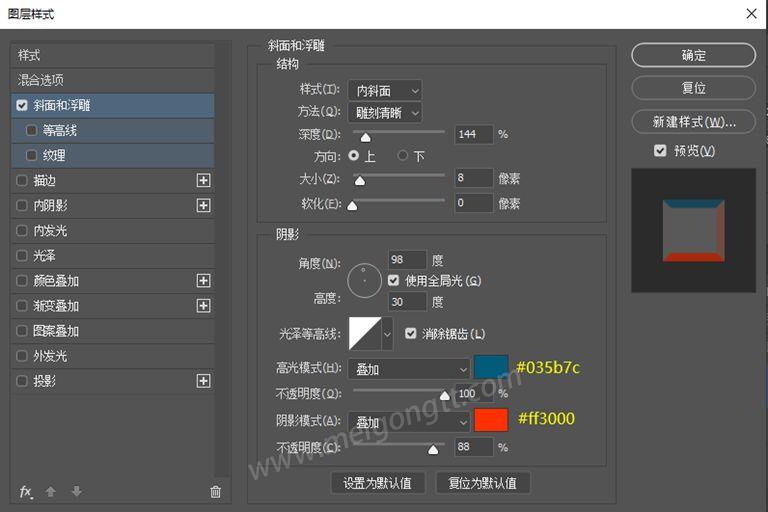The height and width of the screenshot is (512, 768).
Task: Click 设置为默认值 button
Action: pyautogui.click(x=378, y=483)
